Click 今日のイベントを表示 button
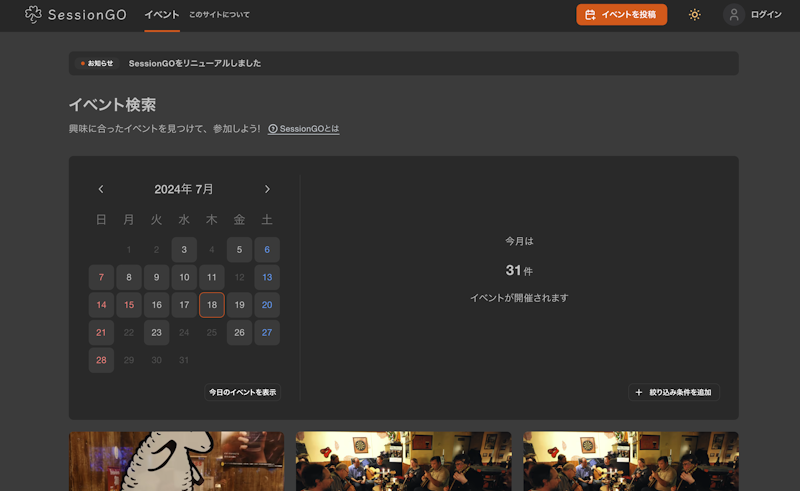 pos(242,392)
